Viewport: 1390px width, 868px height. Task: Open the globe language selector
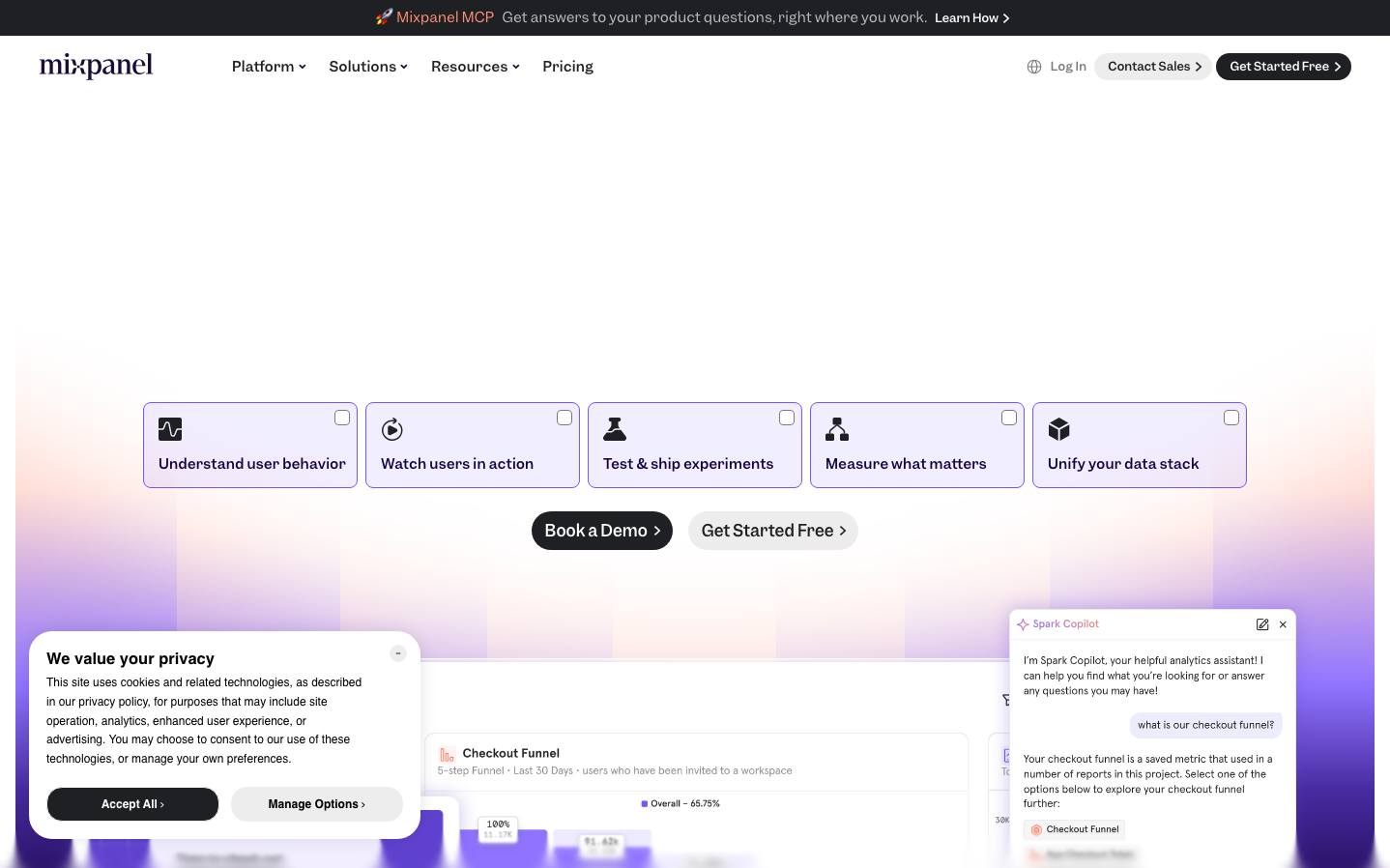pyautogui.click(x=1034, y=67)
